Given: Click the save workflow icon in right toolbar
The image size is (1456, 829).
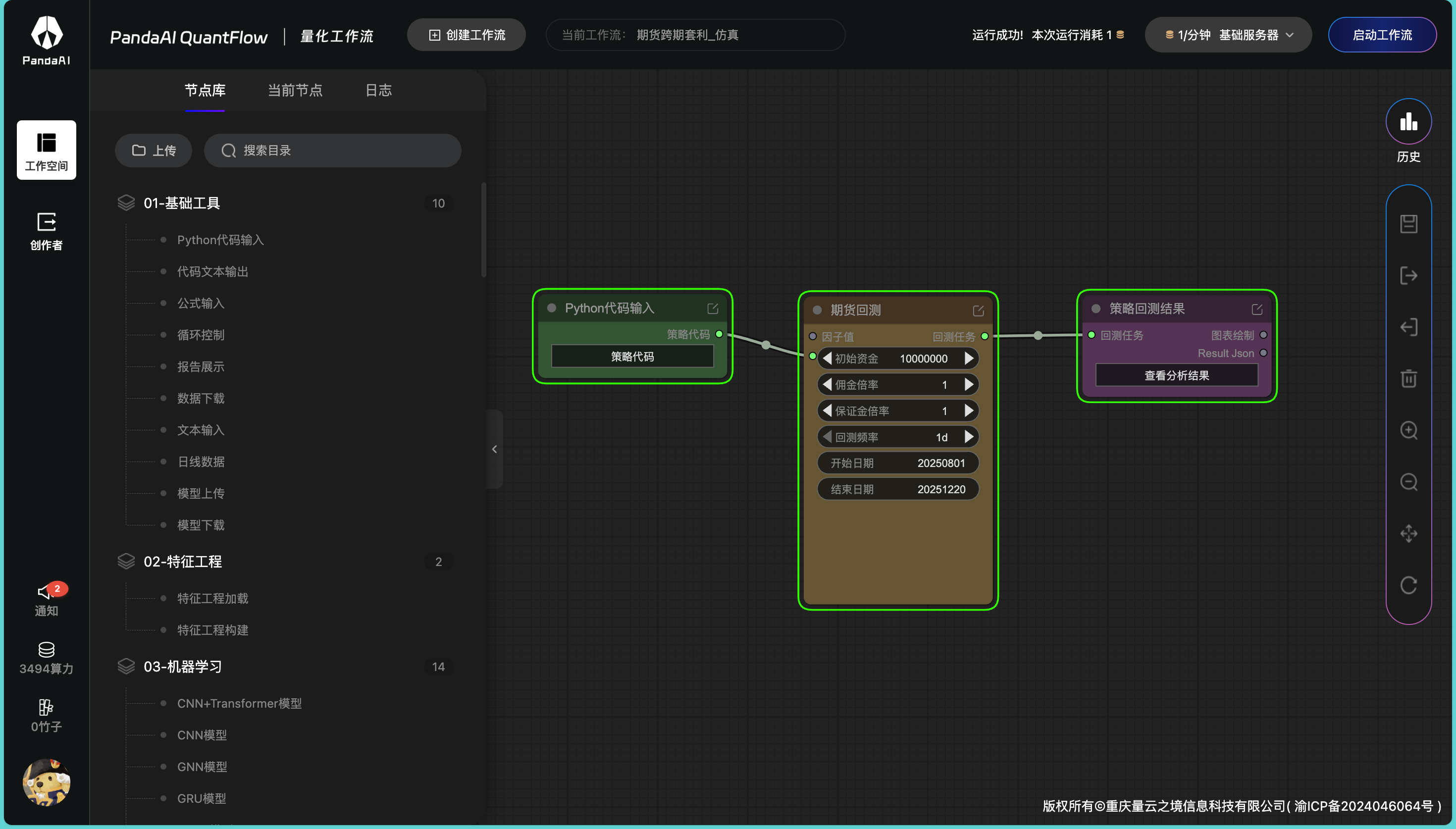Looking at the screenshot, I should click(x=1408, y=224).
